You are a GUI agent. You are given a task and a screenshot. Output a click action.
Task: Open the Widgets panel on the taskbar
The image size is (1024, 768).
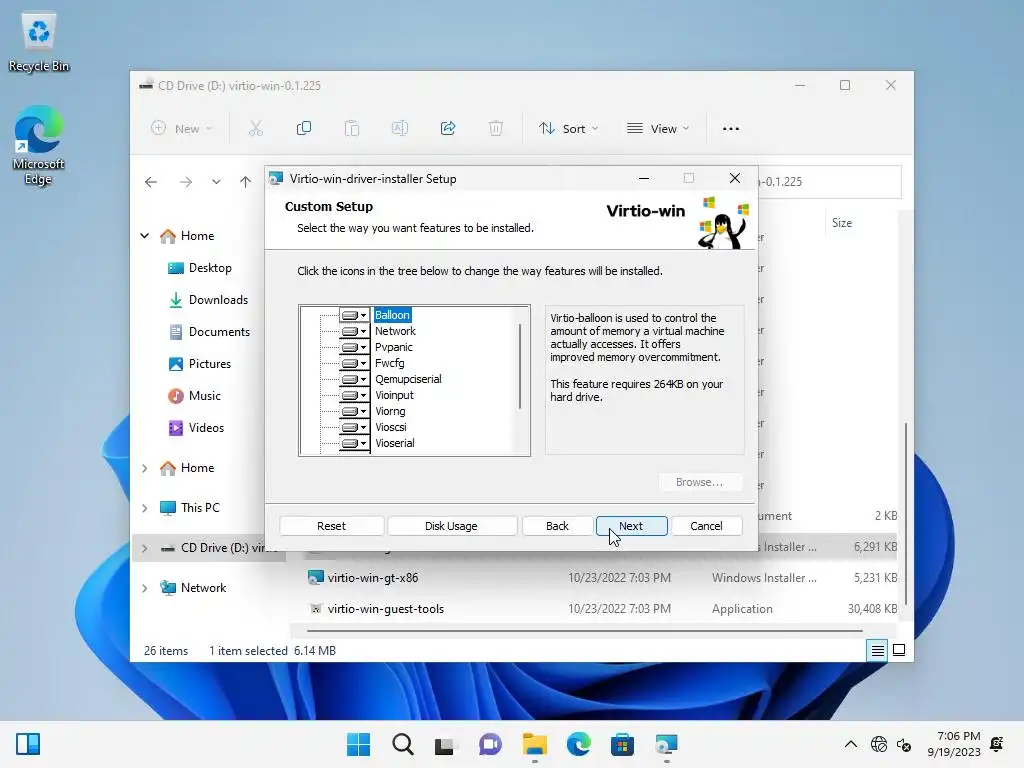pyautogui.click(x=28, y=744)
